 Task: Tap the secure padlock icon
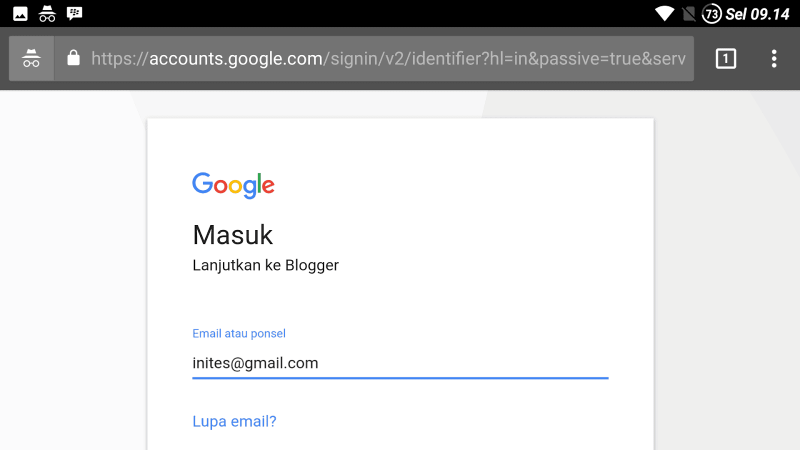click(73, 58)
